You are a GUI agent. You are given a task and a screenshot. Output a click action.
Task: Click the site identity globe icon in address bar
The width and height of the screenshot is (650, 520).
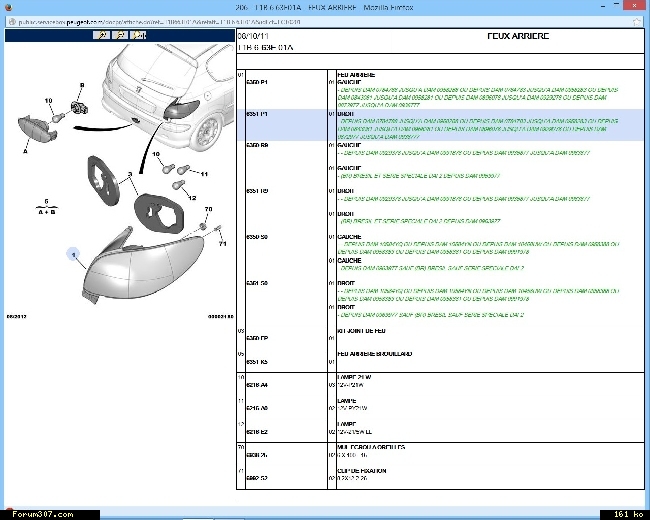pos(12,22)
